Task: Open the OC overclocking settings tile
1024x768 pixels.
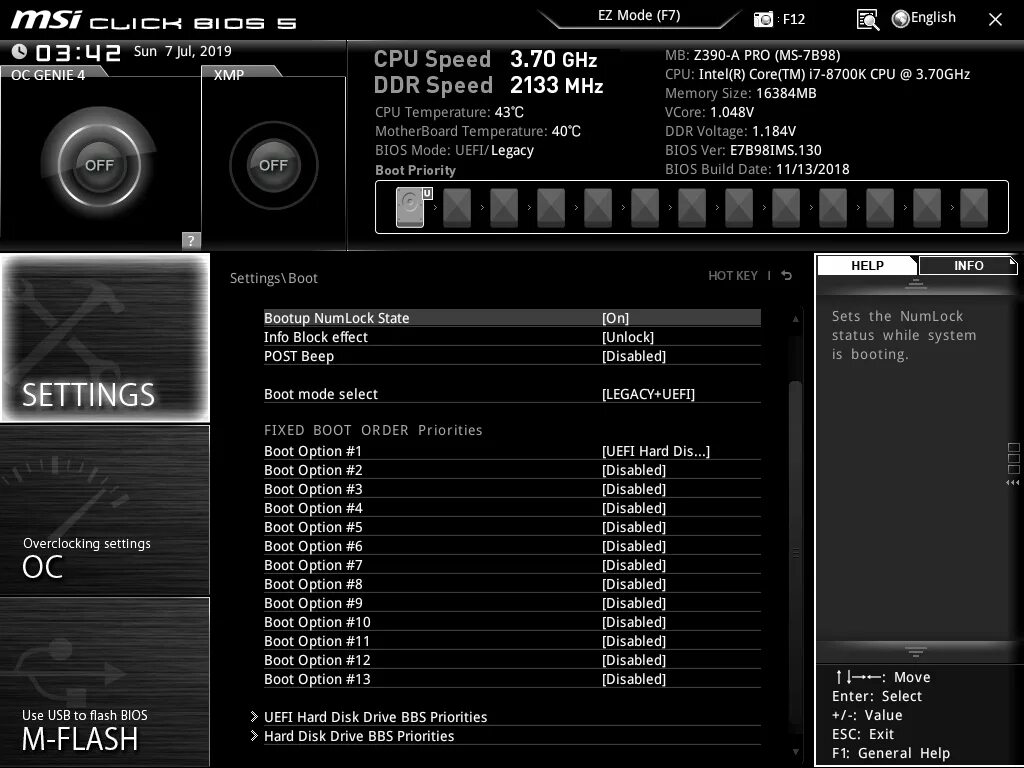Action: pos(105,510)
